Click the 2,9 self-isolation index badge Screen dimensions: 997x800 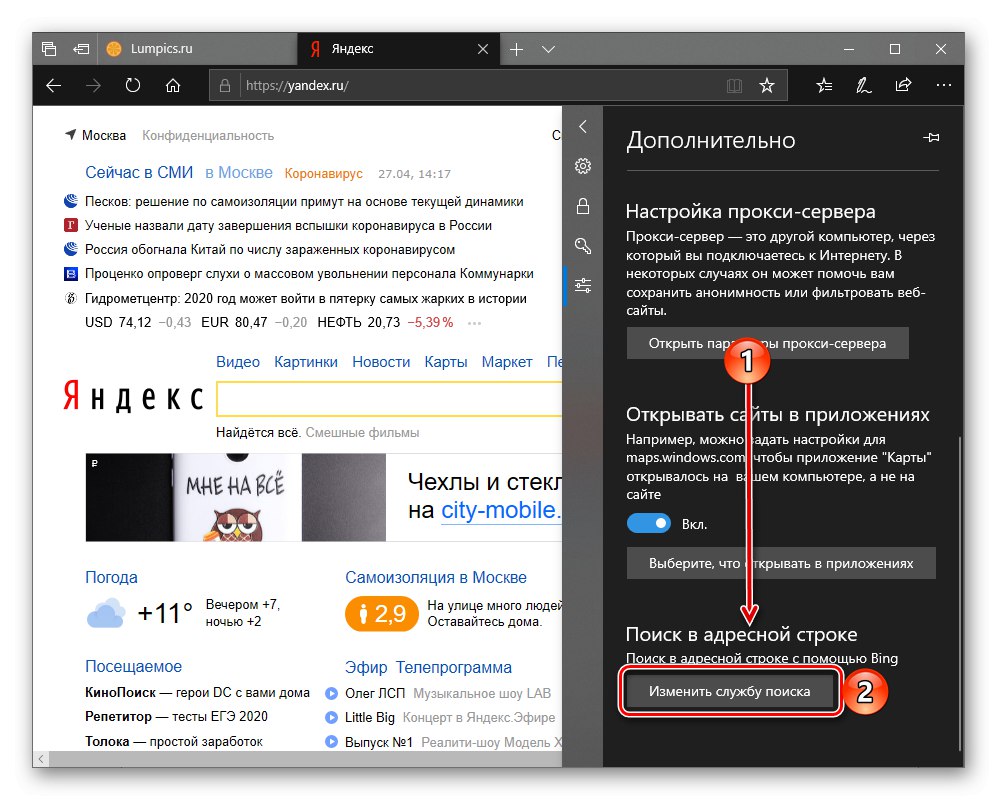[x=382, y=614]
